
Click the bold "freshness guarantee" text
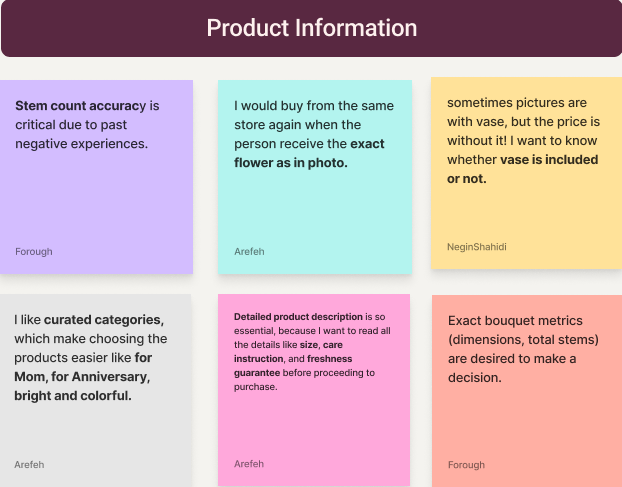point(330,359)
